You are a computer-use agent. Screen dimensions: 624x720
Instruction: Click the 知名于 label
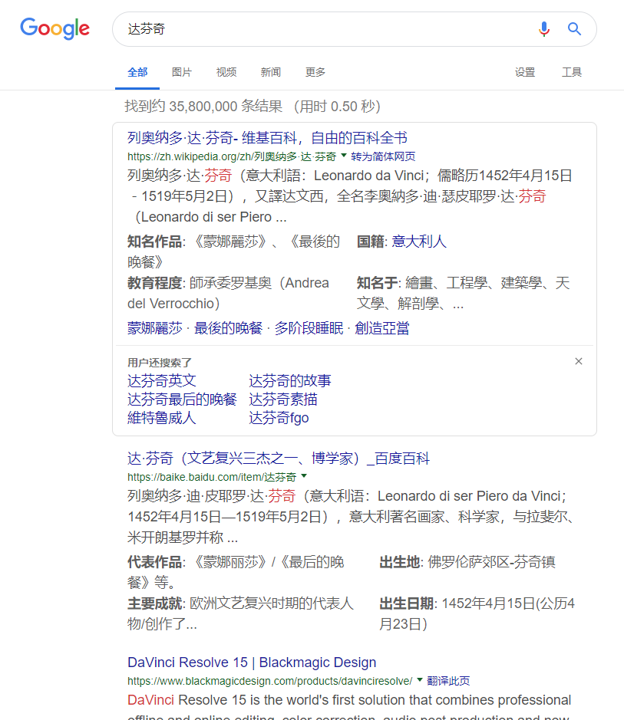click(x=377, y=283)
